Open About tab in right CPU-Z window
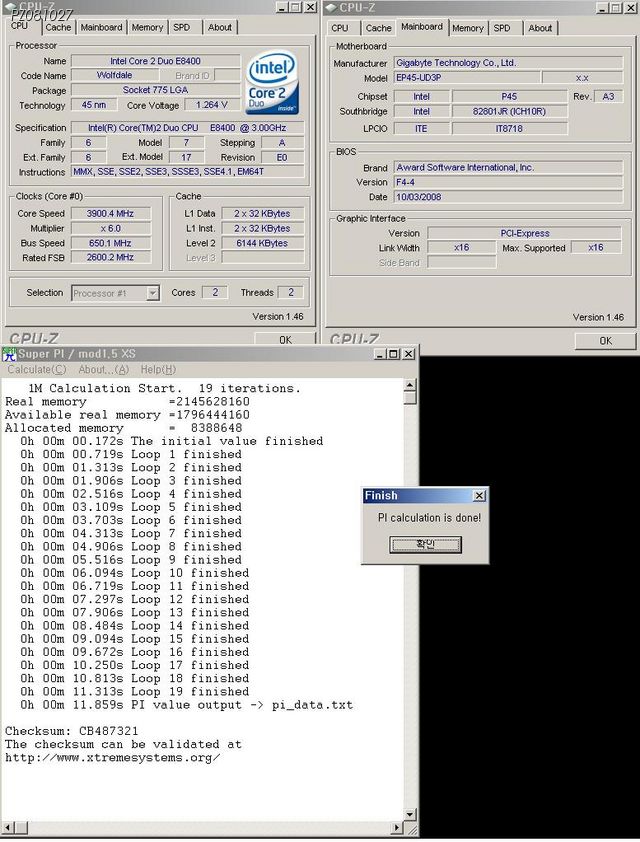The image size is (640, 842). [540, 28]
